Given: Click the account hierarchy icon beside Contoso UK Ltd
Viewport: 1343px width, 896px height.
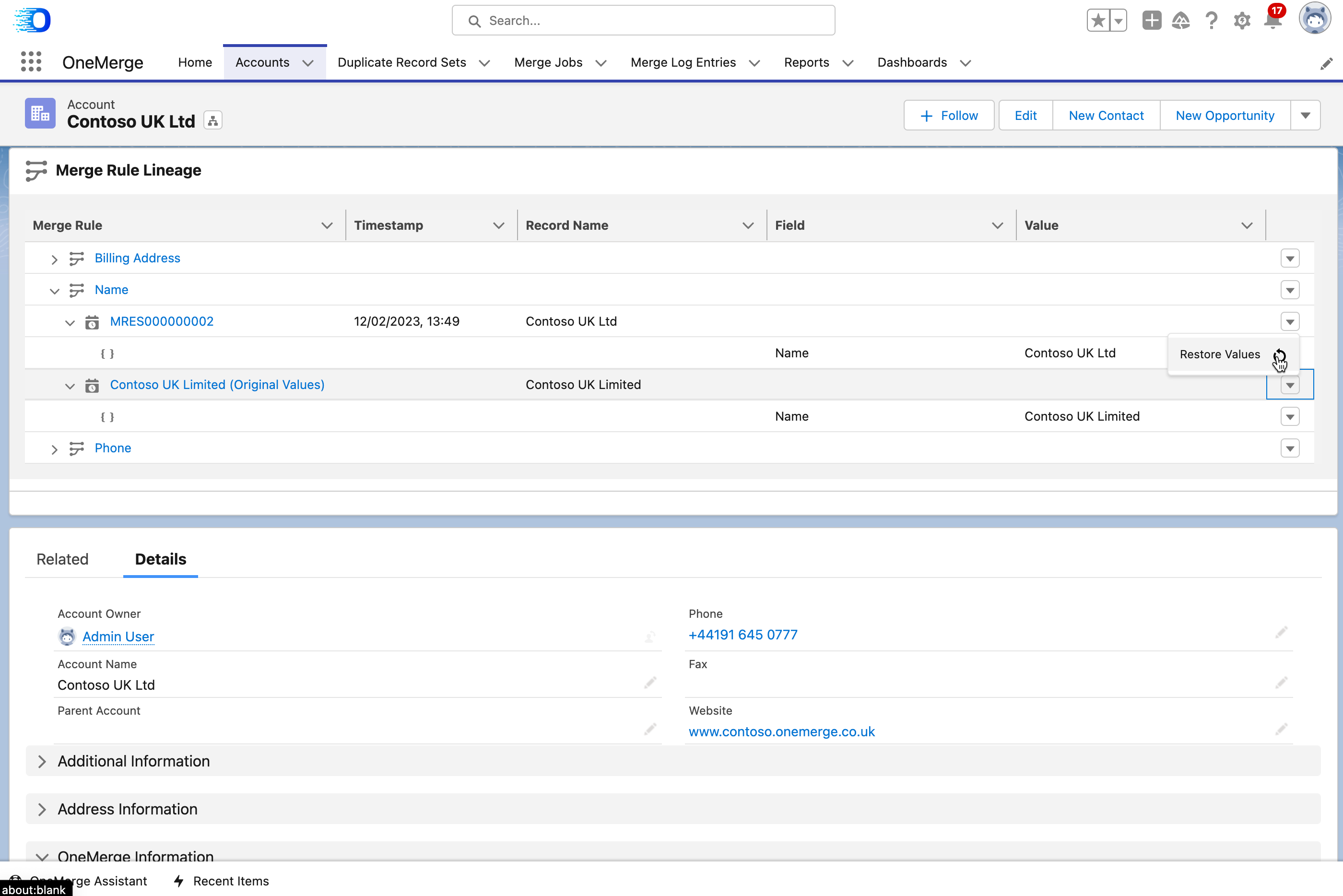Looking at the screenshot, I should pyautogui.click(x=212, y=120).
